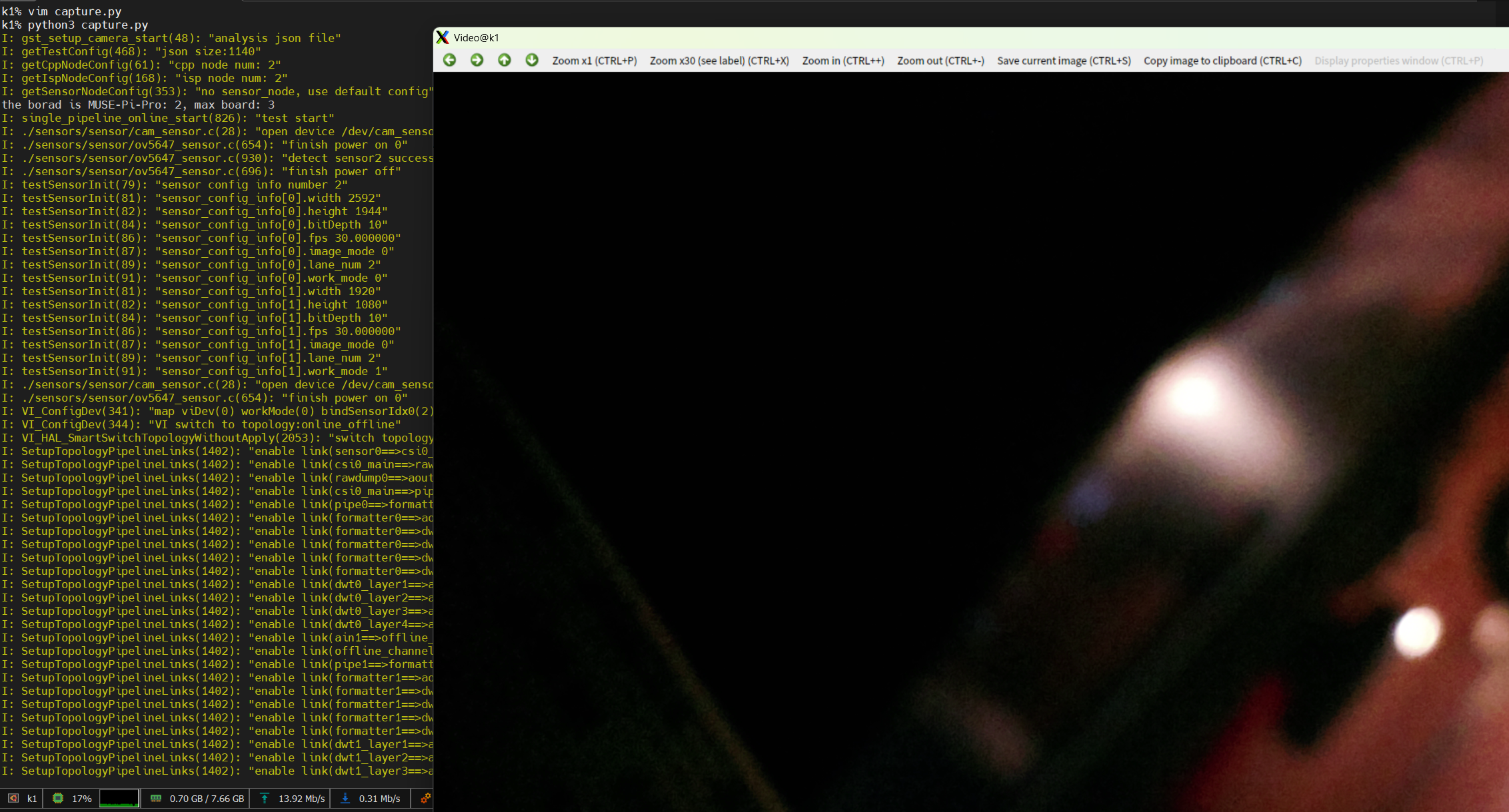Viewport: 1509px width, 812px height.
Task: Click Copy image to clipboard (CTRL+C)
Action: pyautogui.click(x=1222, y=61)
